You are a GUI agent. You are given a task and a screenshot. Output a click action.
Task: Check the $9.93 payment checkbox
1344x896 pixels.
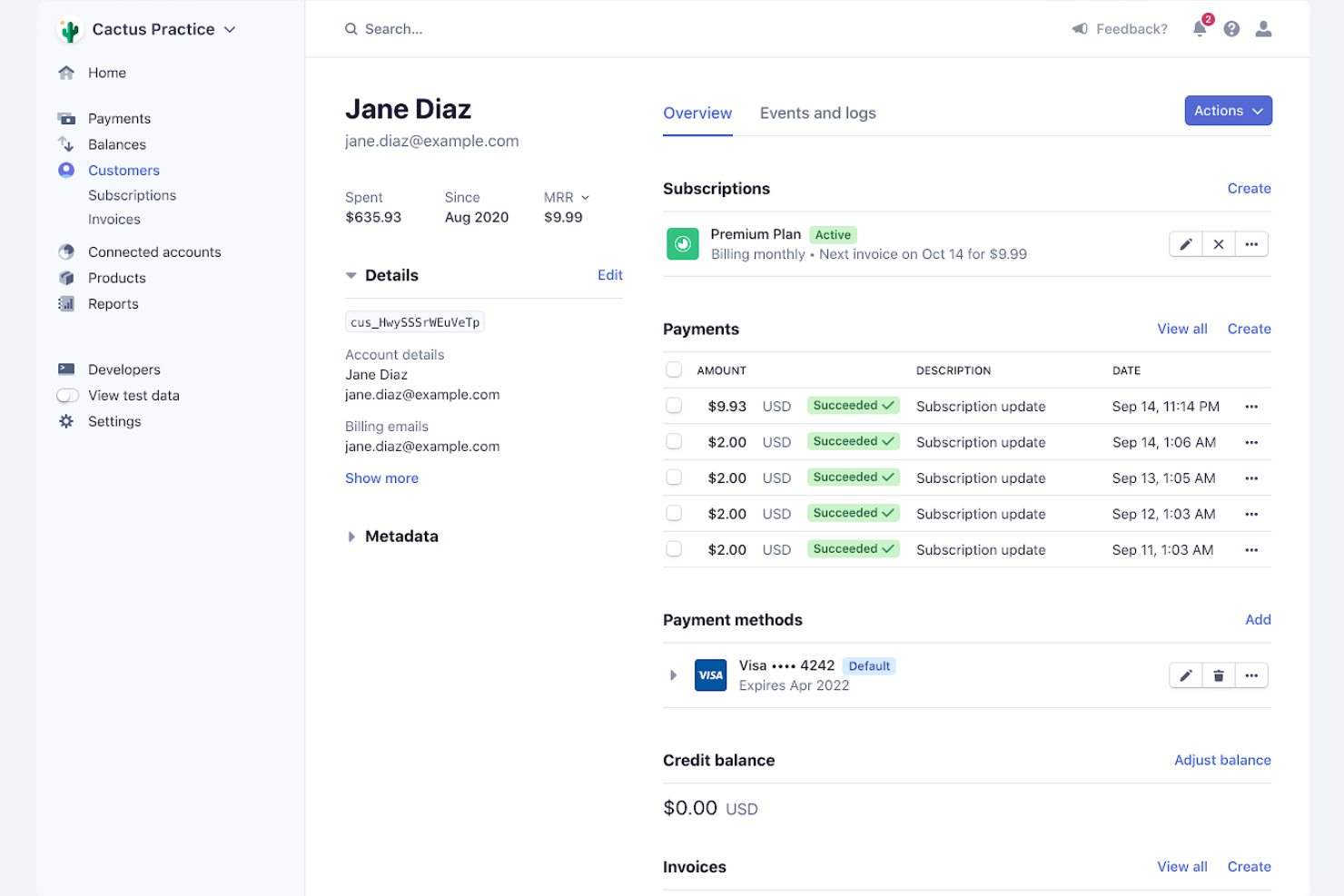coord(674,406)
